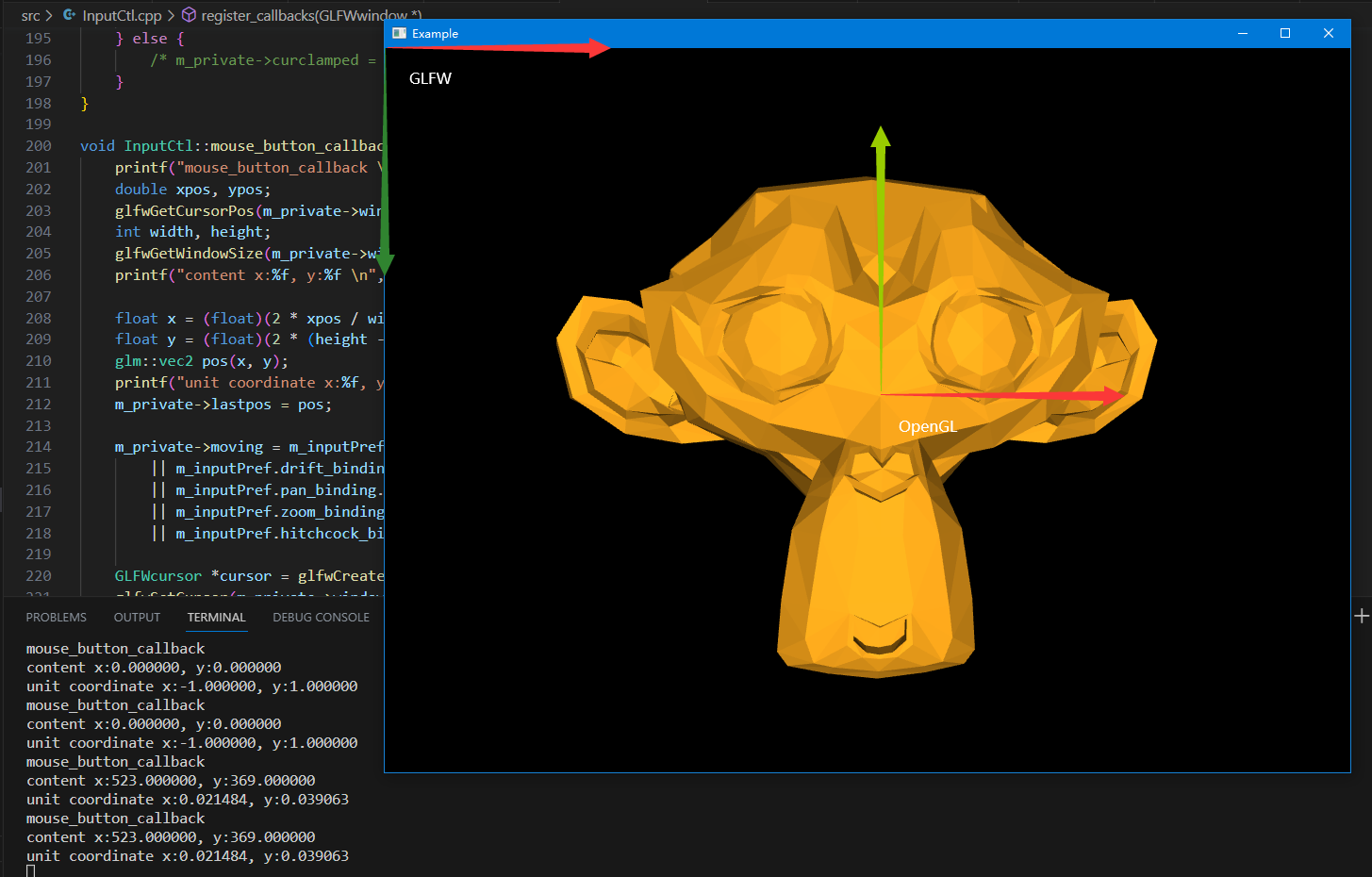The height and width of the screenshot is (877, 1372).
Task: Close the Example window
Action: click(x=1329, y=33)
